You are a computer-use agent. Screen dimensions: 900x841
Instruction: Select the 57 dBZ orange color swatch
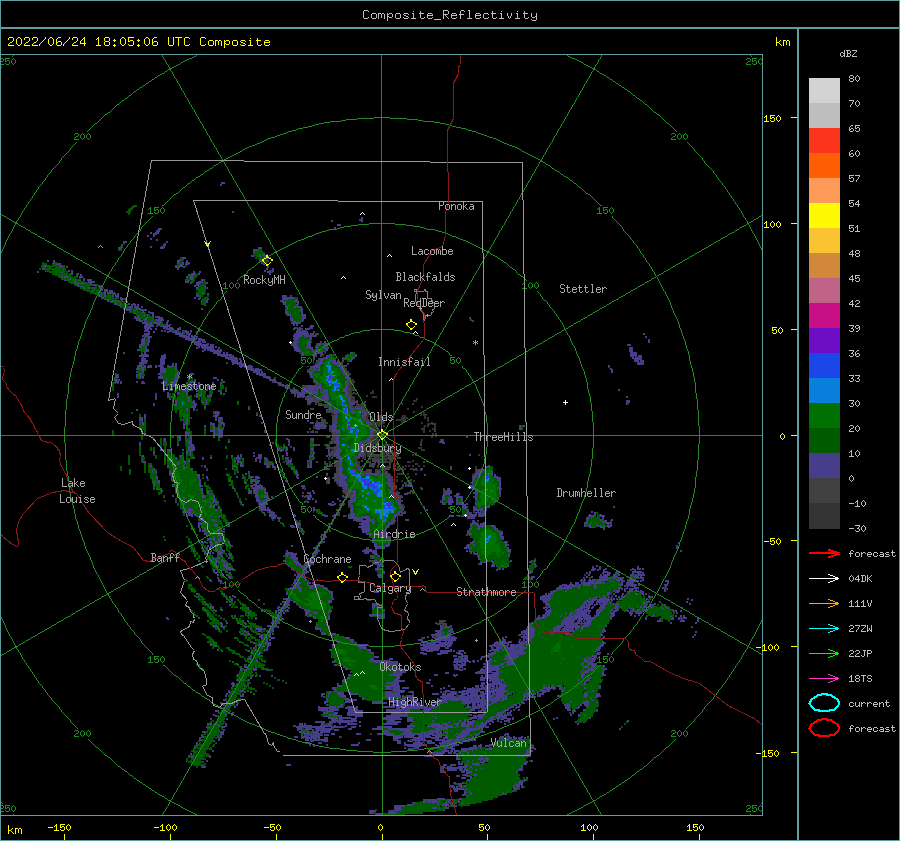tap(824, 165)
